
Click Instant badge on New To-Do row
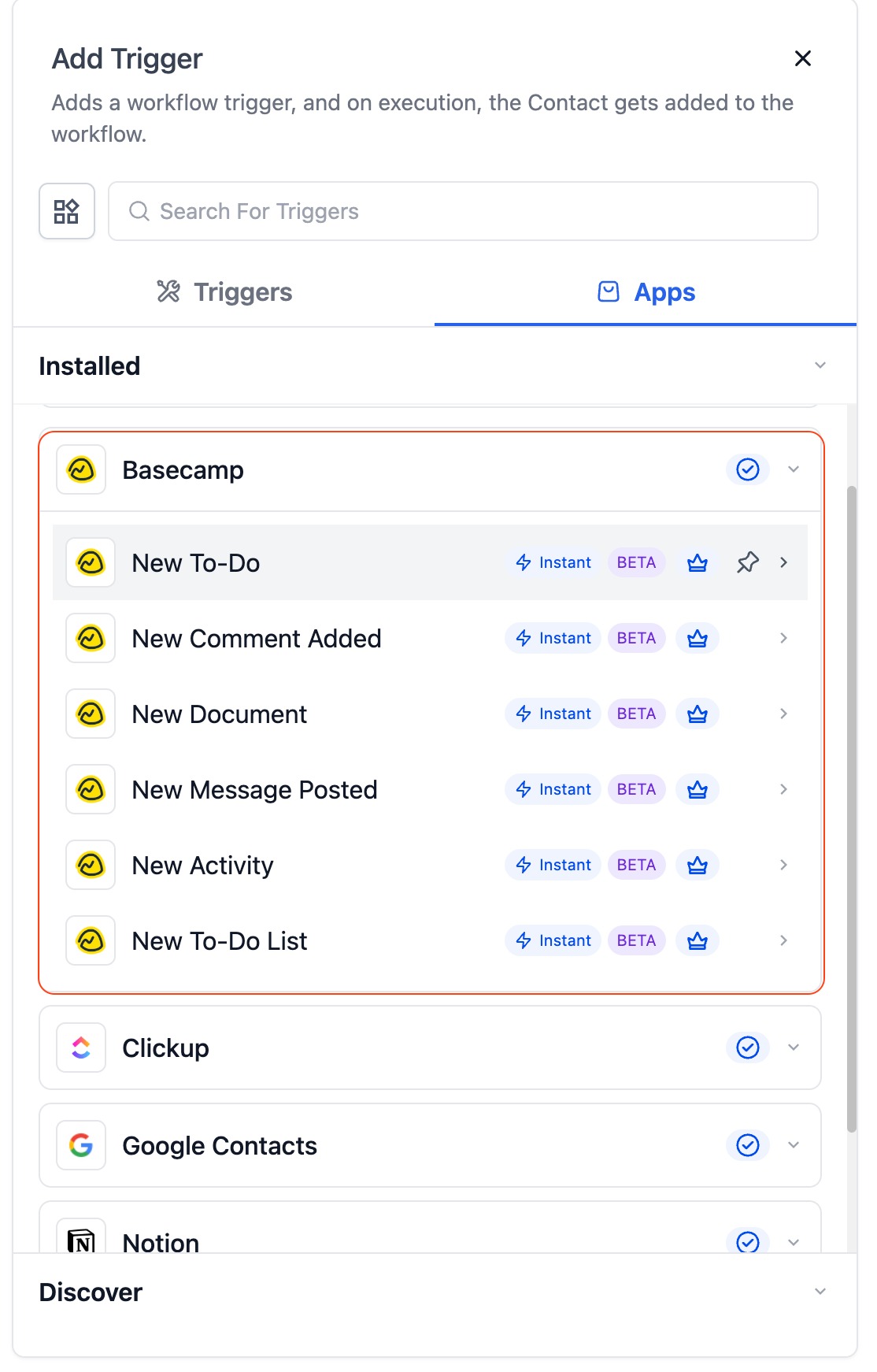pos(553,562)
